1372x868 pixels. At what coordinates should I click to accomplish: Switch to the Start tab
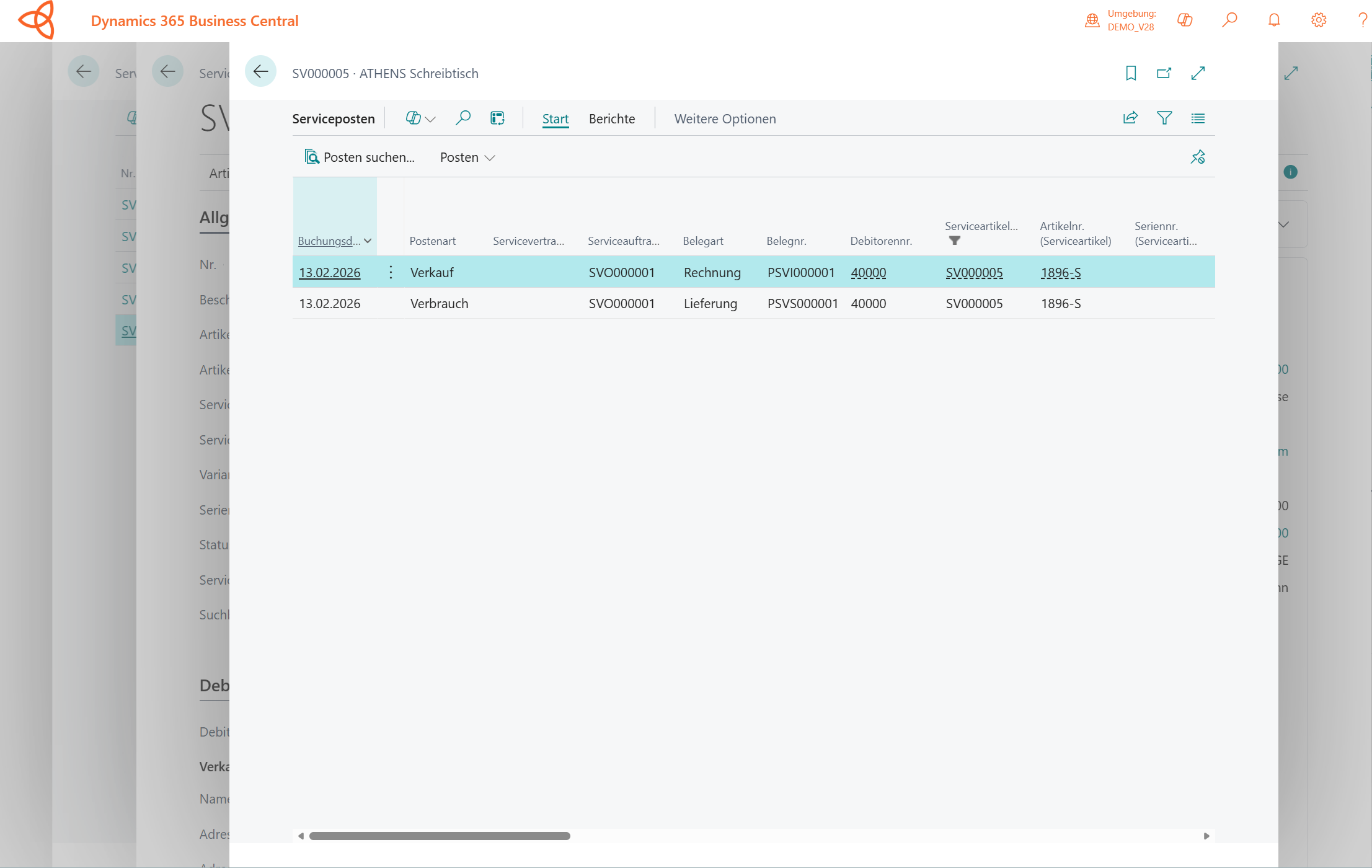pyautogui.click(x=555, y=119)
